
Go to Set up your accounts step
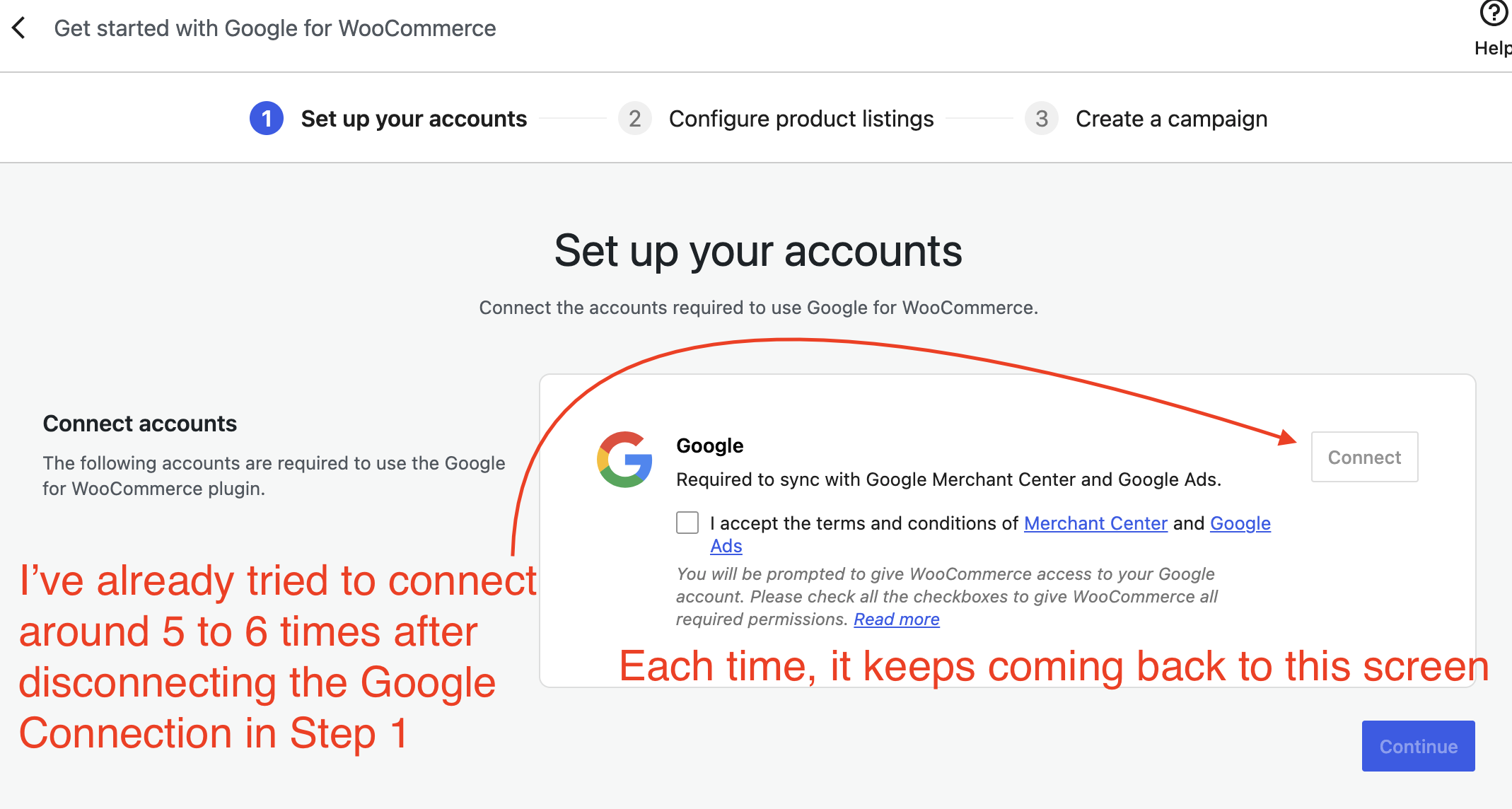coord(414,119)
